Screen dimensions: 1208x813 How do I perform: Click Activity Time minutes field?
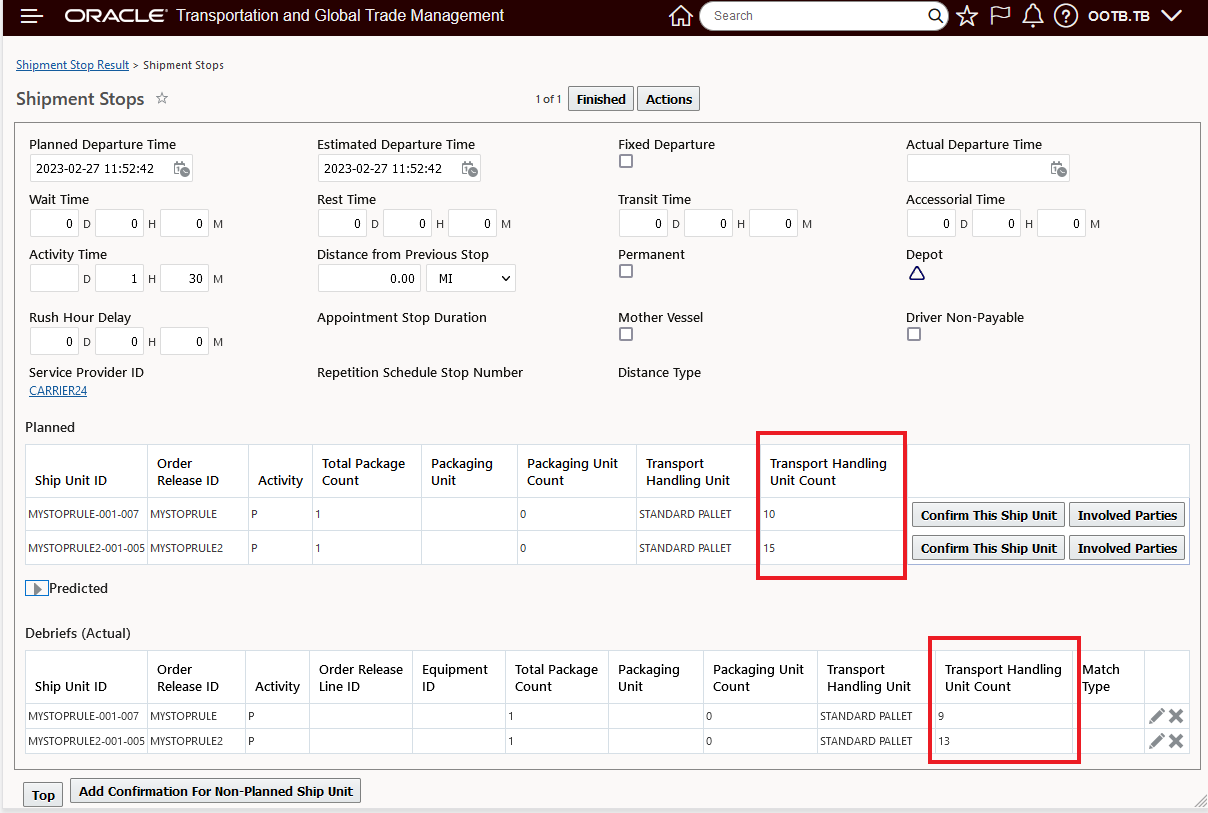point(184,278)
